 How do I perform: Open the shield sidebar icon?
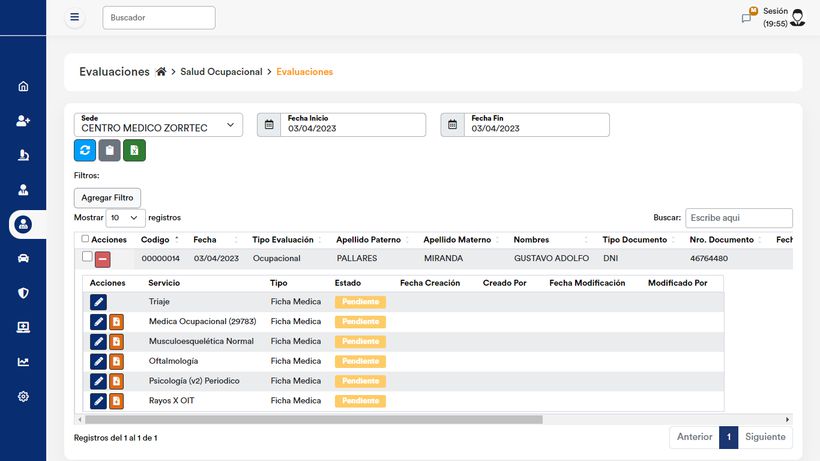23,293
